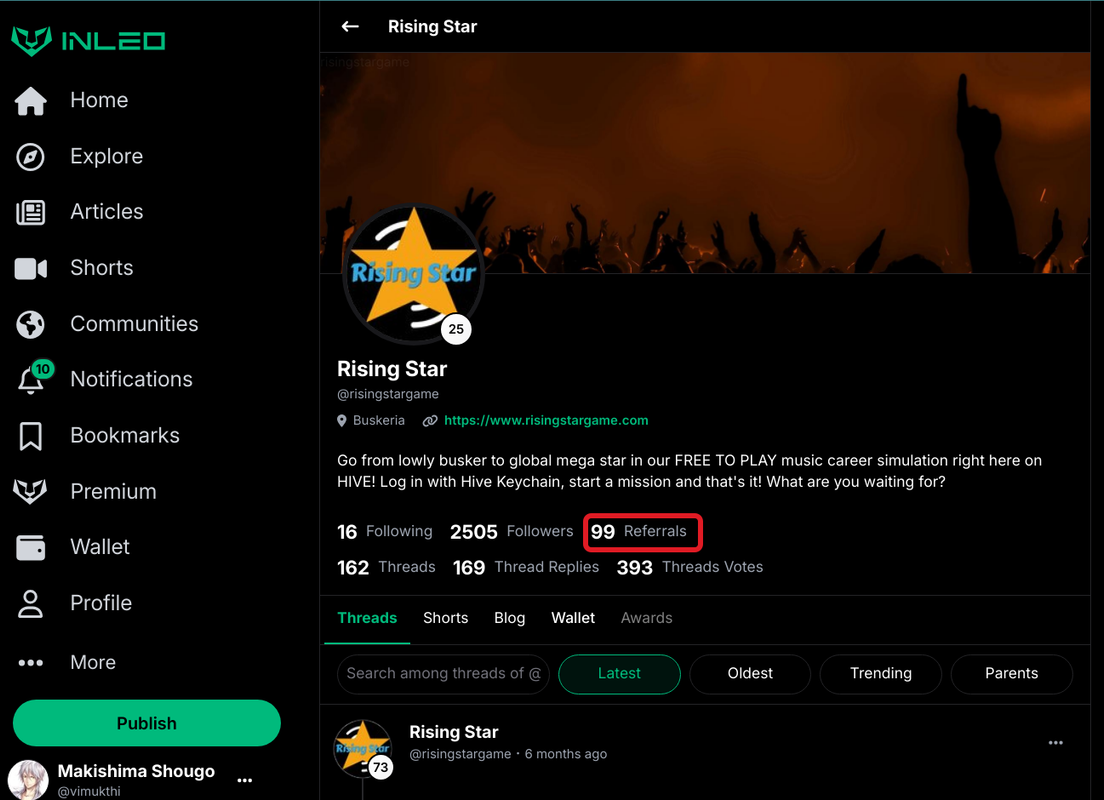The image size is (1104, 800).
Task: Select the Oldest thread filter
Action: click(750, 674)
